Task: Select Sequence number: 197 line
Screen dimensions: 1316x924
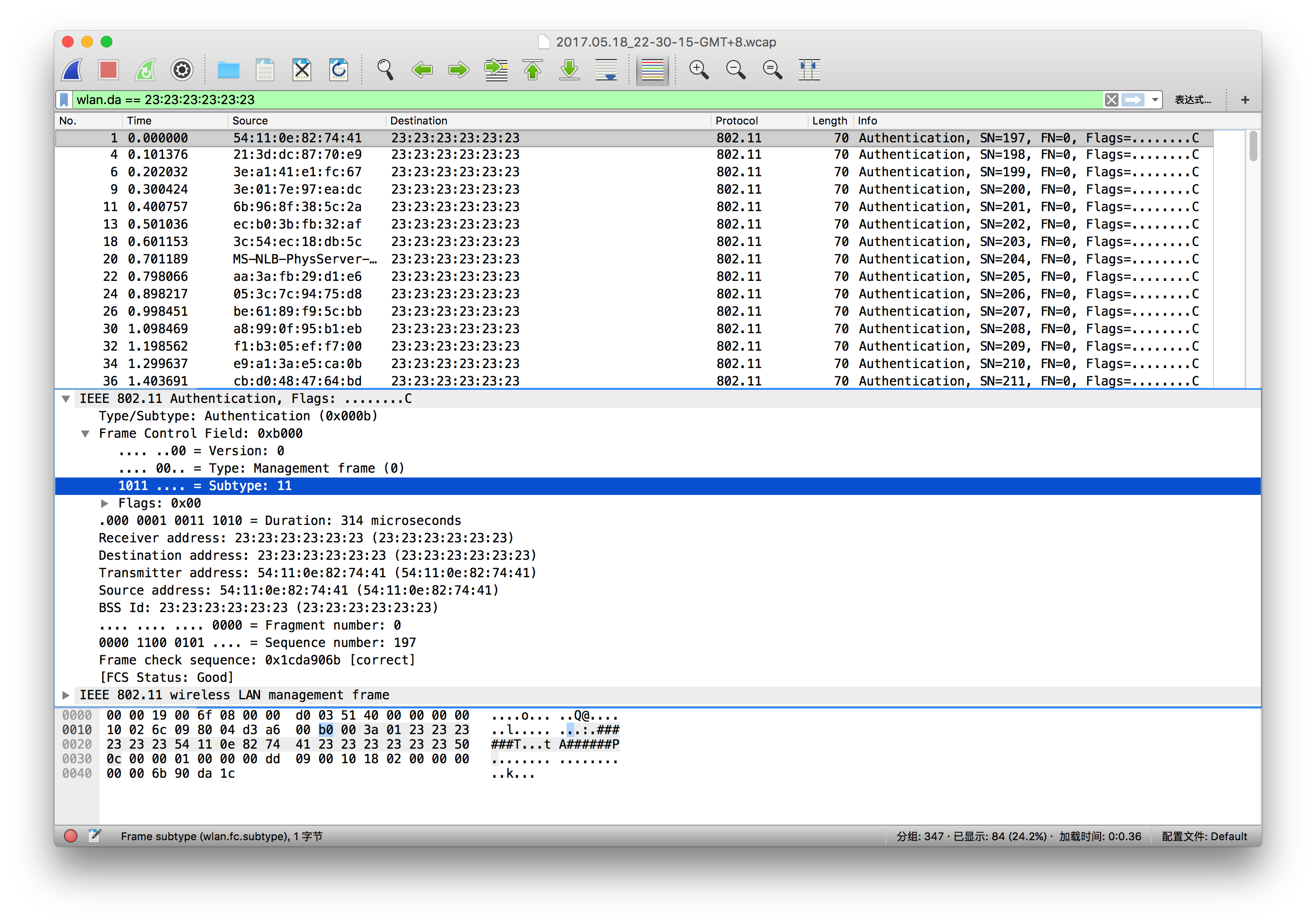Action: [658, 643]
